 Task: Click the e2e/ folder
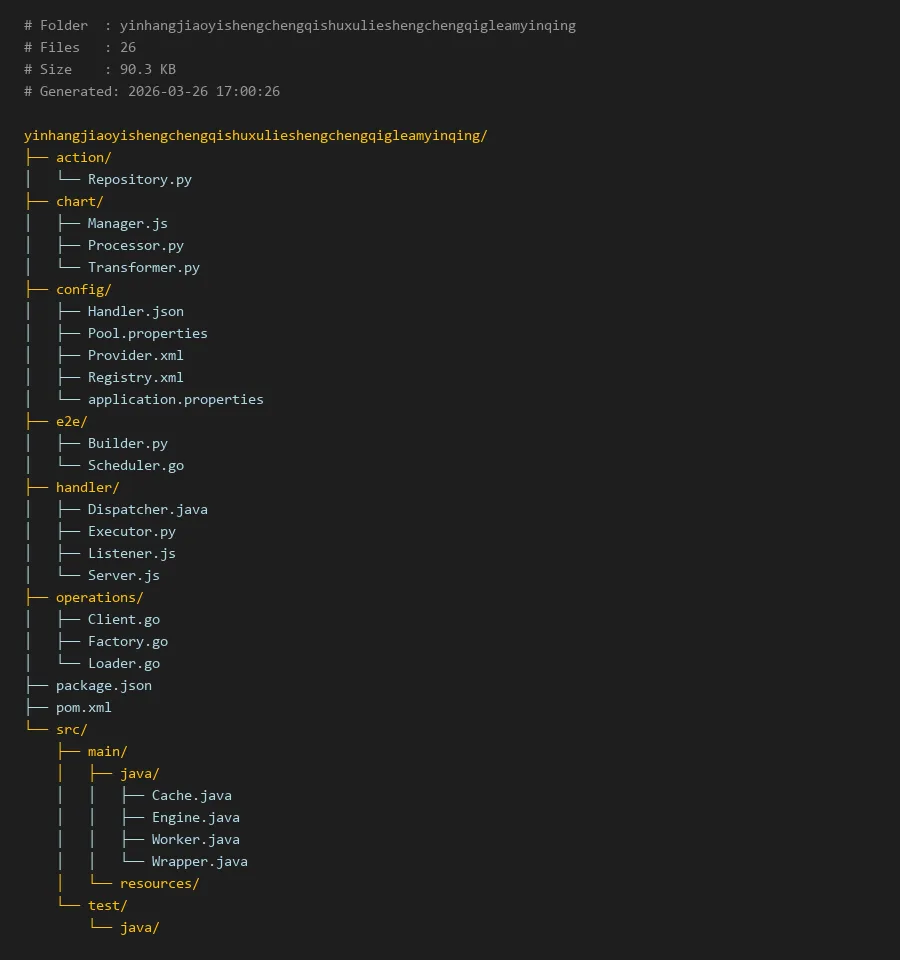[x=71, y=421]
